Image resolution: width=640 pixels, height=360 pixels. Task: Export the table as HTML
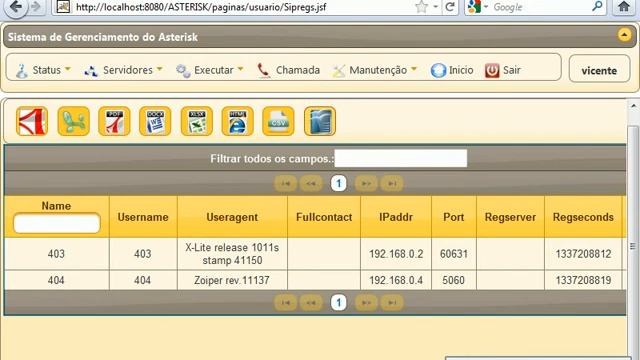[x=238, y=121]
